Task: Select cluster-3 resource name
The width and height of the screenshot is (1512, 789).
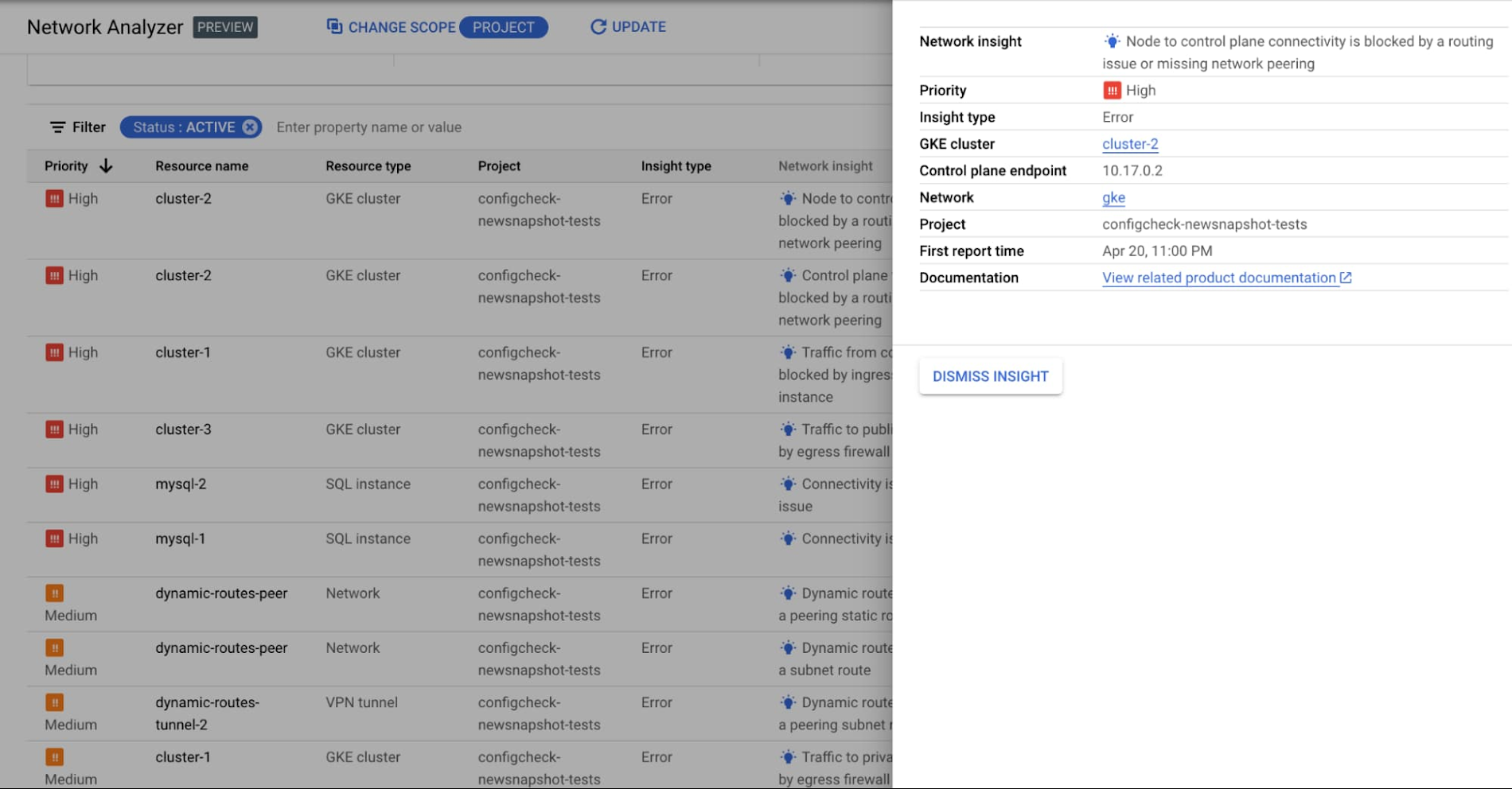Action: click(x=183, y=429)
